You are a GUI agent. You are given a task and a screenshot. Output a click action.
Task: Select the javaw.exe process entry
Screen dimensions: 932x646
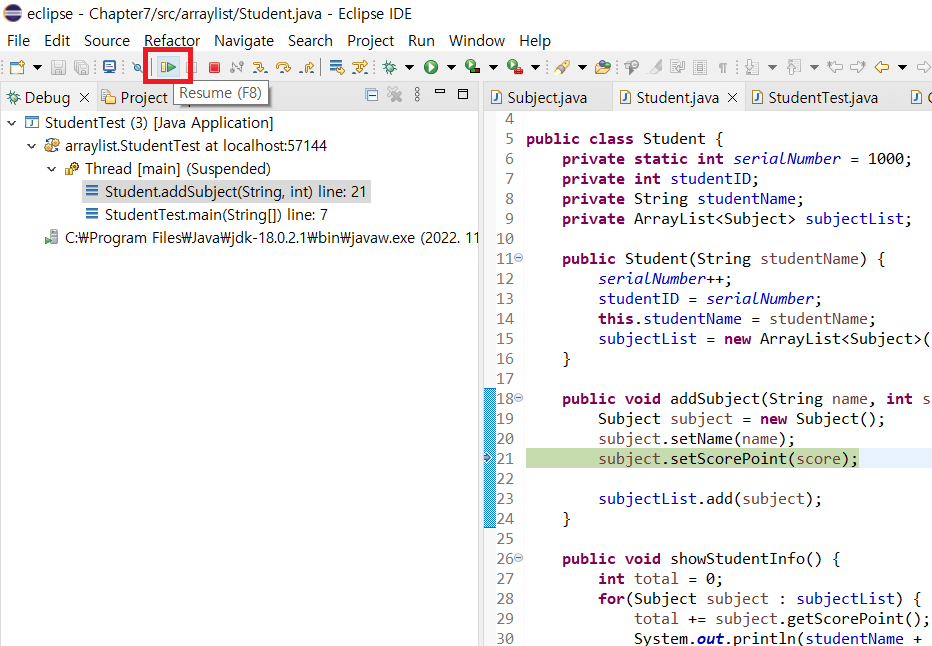[262, 238]
